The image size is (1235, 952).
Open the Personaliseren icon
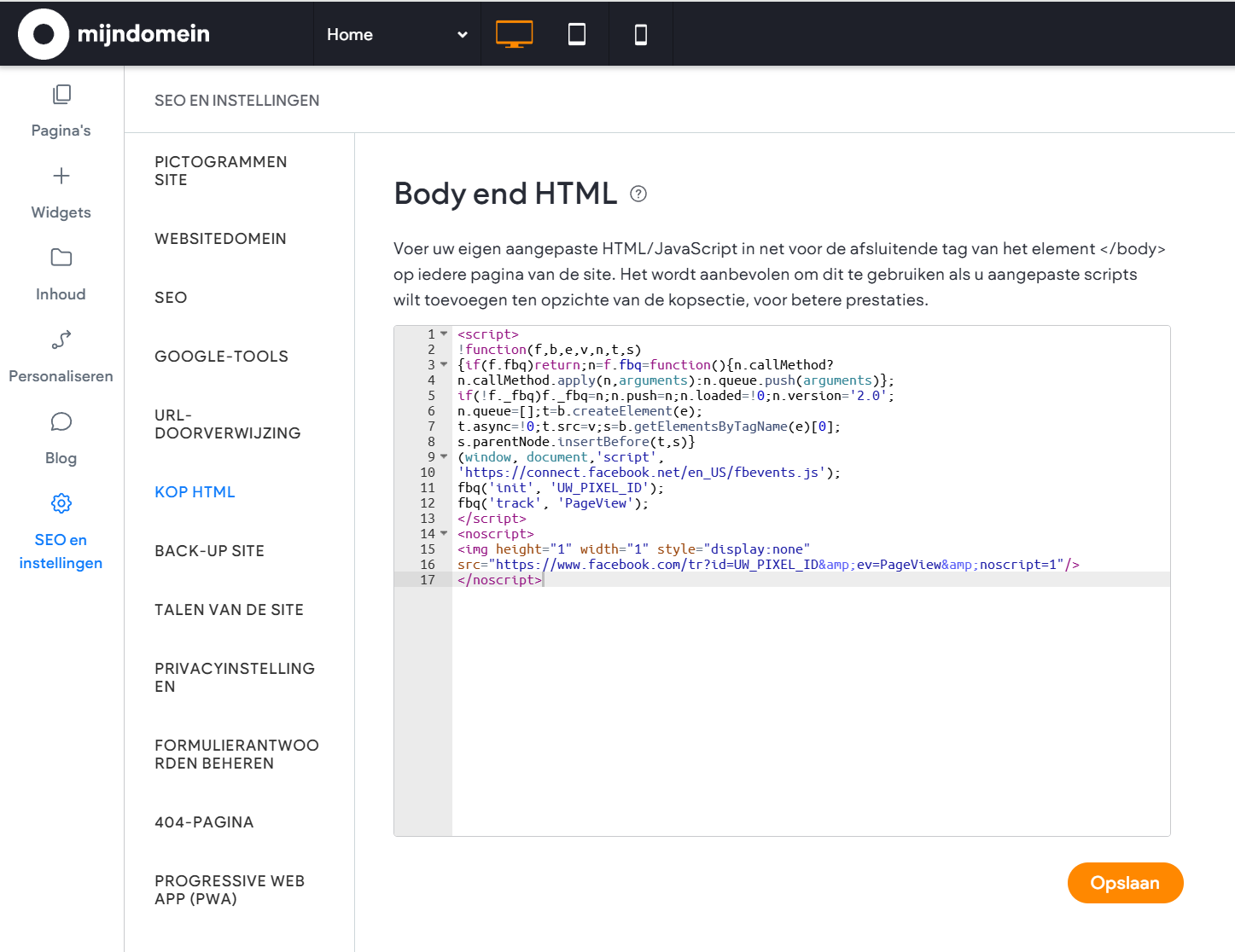pyautogui.click(x=61, y=340)
